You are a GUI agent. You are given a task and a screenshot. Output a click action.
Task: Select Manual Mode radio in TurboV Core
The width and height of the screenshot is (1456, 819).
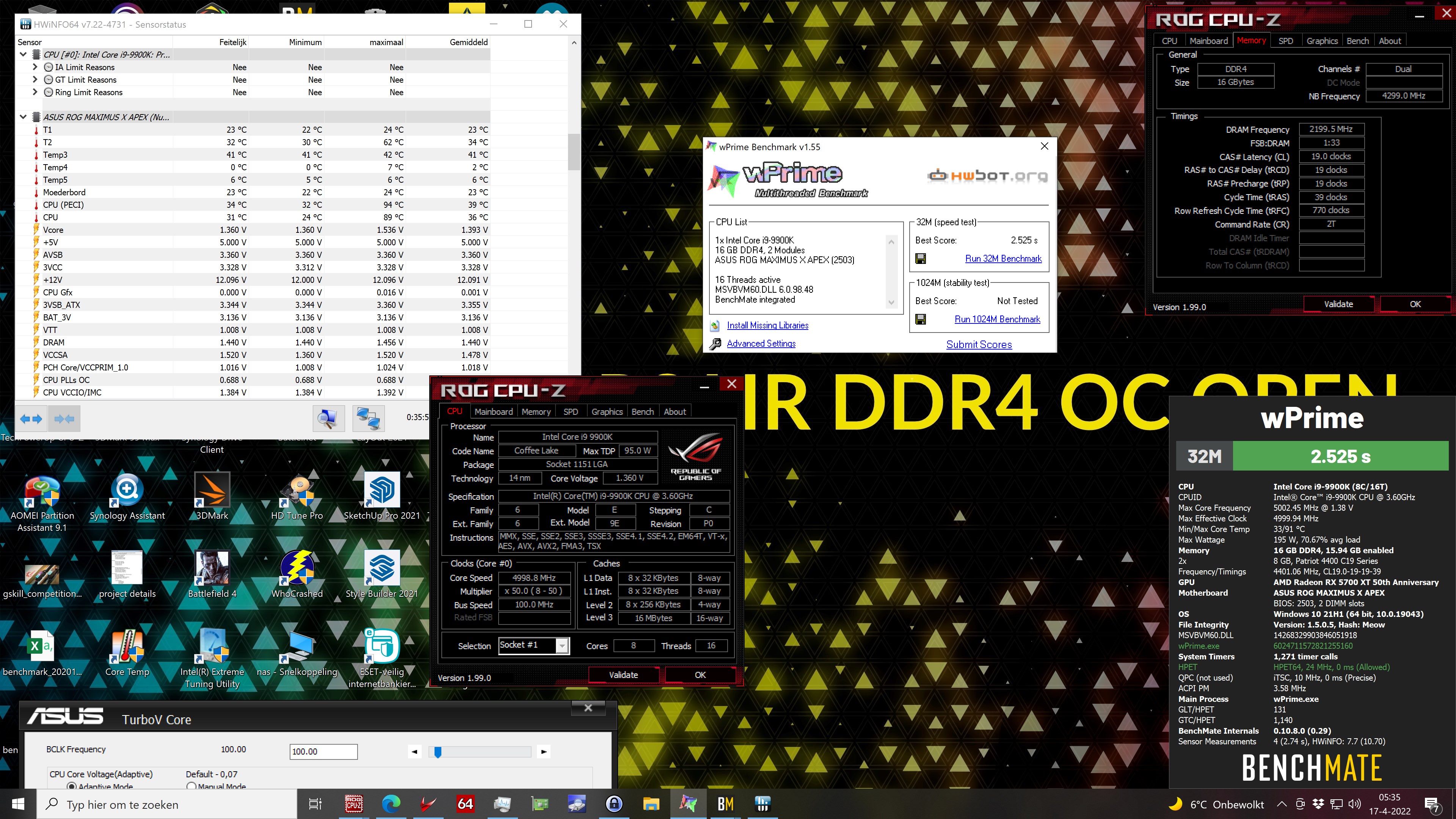point(191,786)
